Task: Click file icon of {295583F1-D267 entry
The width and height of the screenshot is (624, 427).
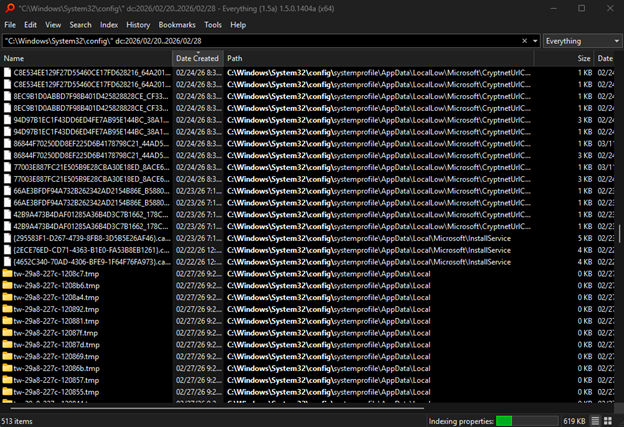Action: pyautogui.click(x=8, y=237)
